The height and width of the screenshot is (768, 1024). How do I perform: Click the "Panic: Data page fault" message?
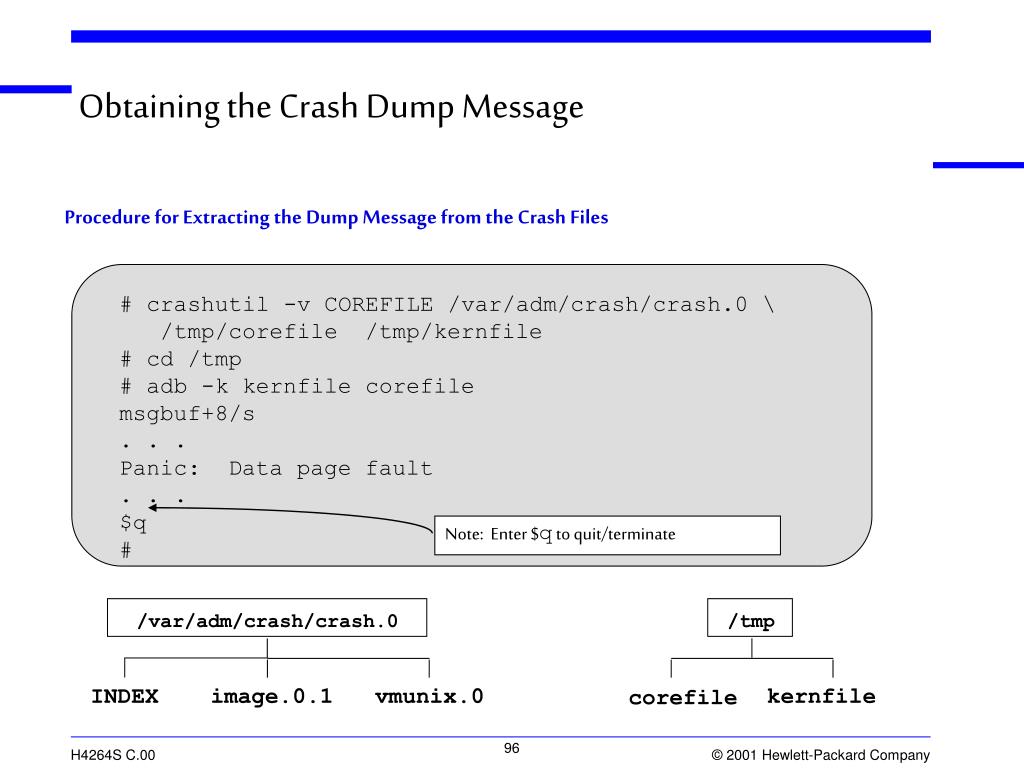click(276, 469)
